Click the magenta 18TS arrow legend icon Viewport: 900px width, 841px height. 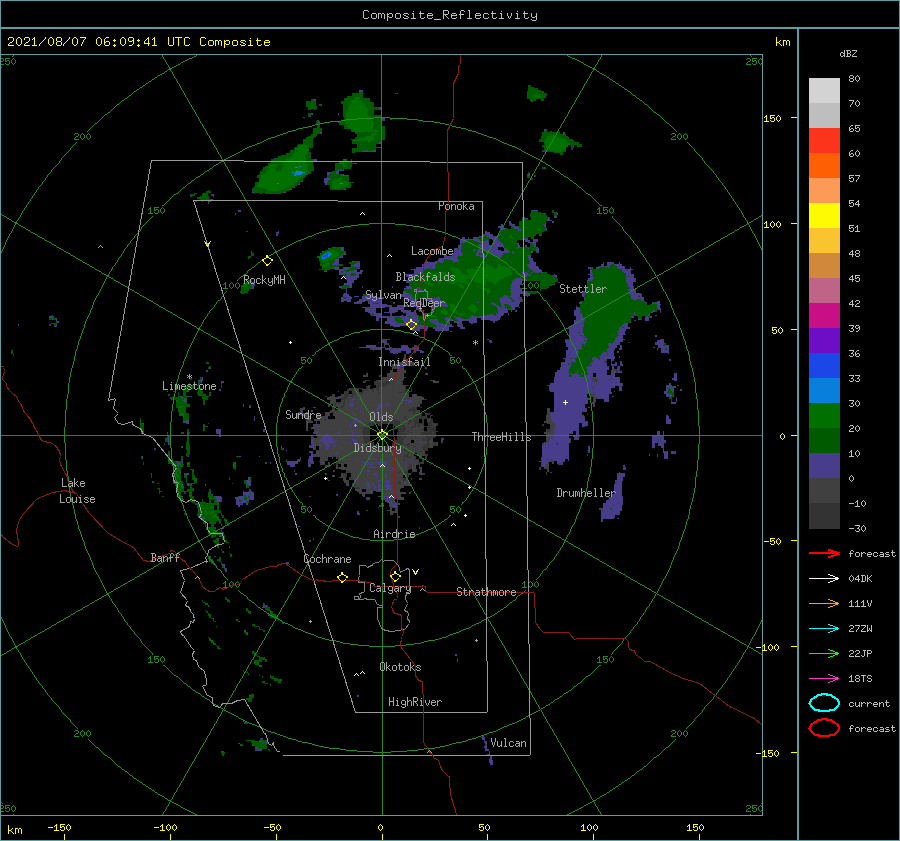tap(824, 679)
